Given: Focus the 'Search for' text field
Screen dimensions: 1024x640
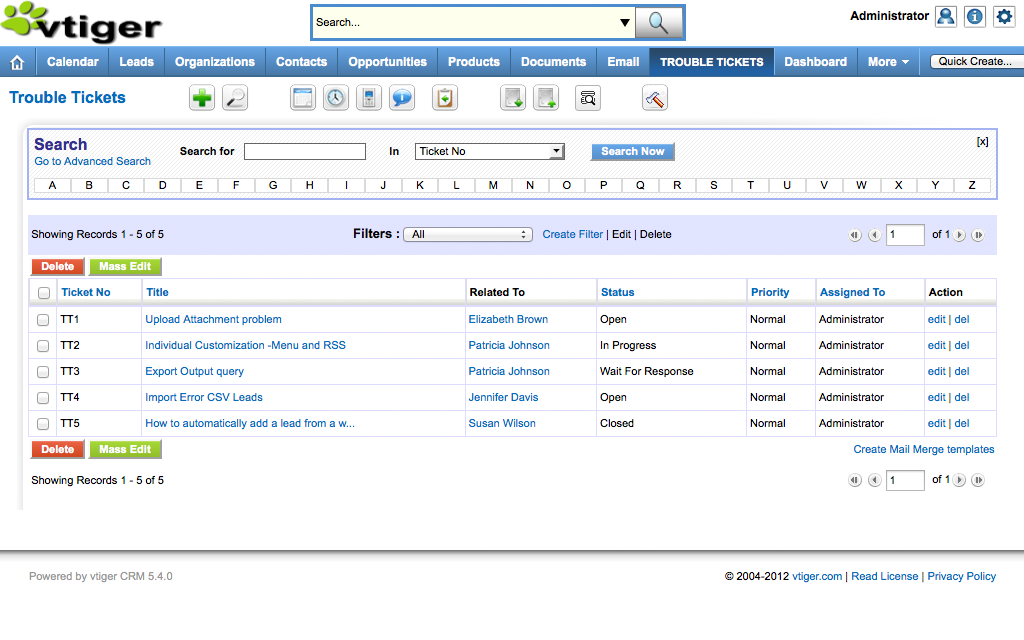Looking at the screenshot, I should 305,152.
